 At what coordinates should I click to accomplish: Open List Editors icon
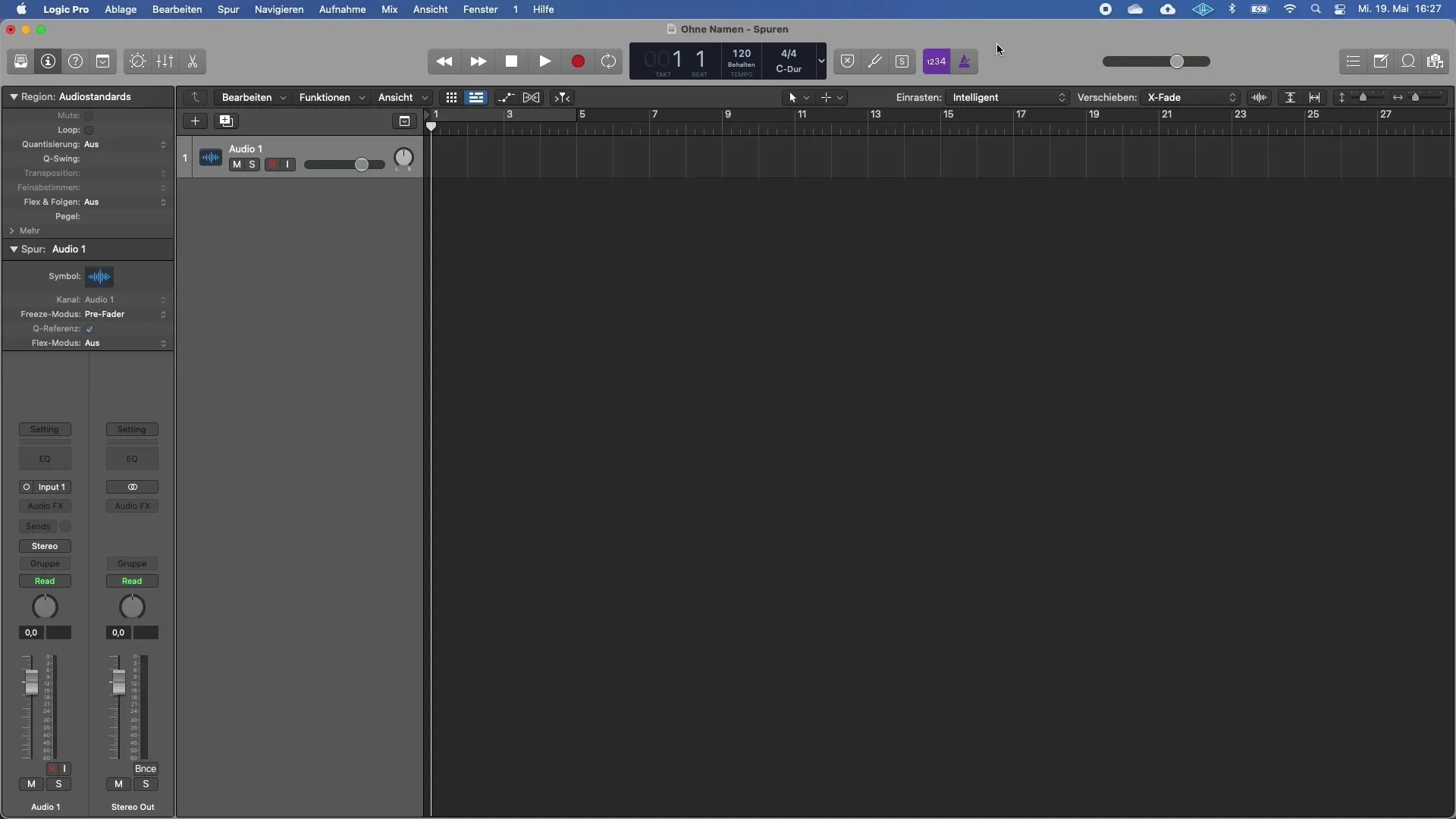[x=1354, y=61]
